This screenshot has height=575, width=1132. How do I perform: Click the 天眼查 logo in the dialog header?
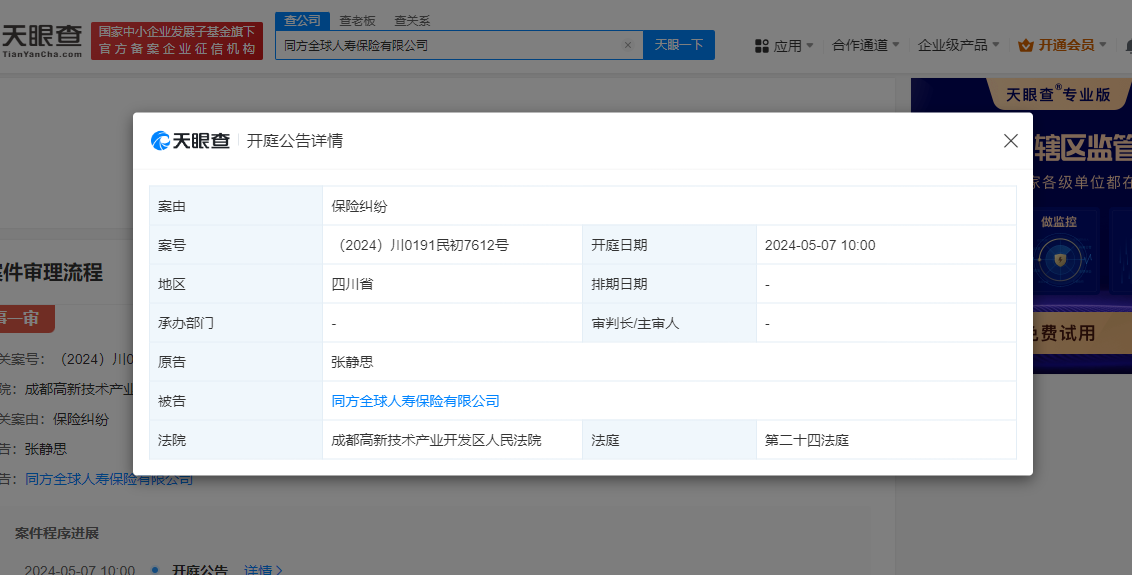[191, 141]
